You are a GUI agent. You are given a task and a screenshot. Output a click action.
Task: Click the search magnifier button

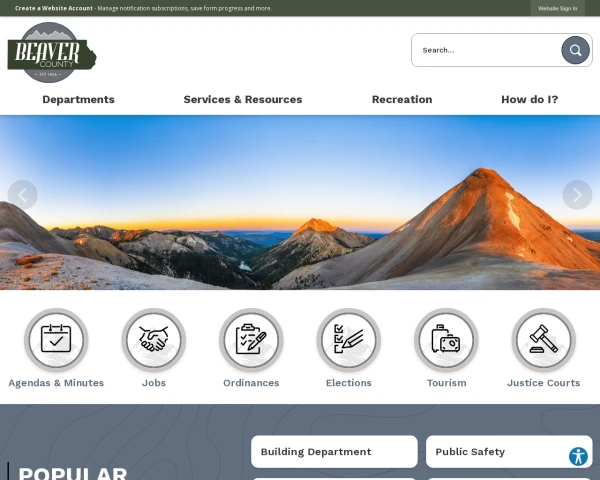point(575,50)
